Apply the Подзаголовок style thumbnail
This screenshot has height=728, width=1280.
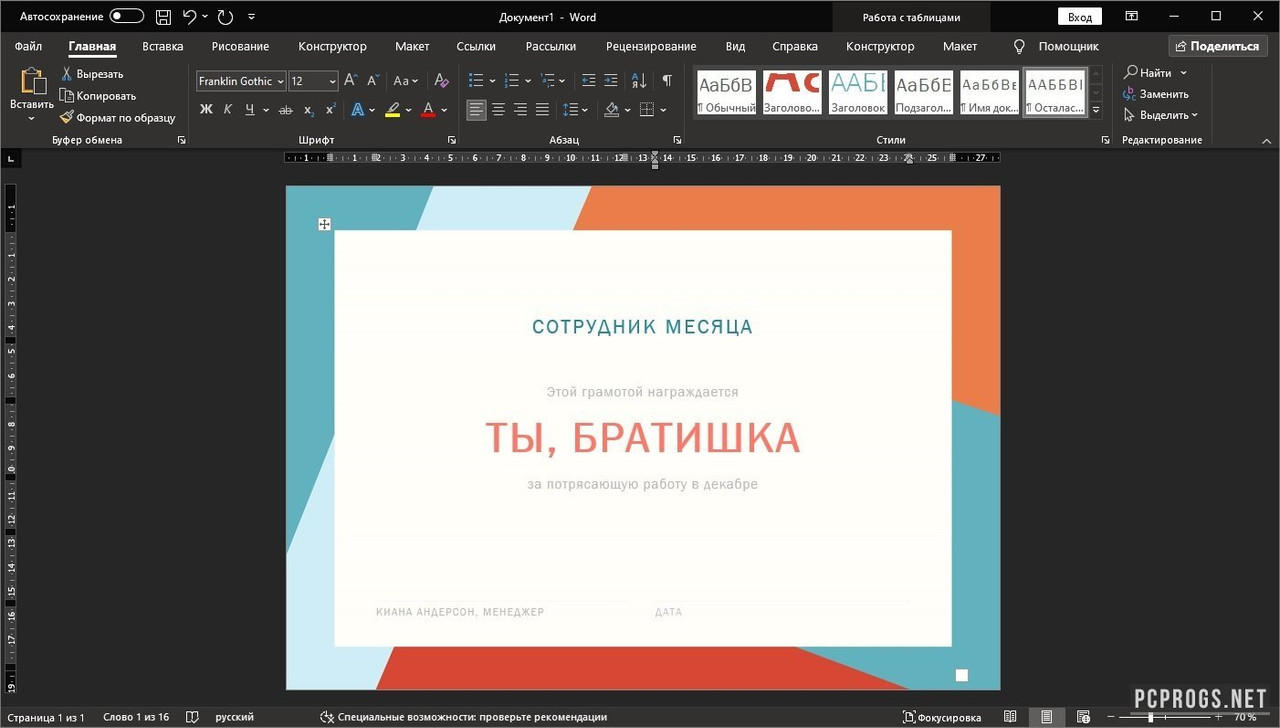pyautogui.click(x=923, y=92)
